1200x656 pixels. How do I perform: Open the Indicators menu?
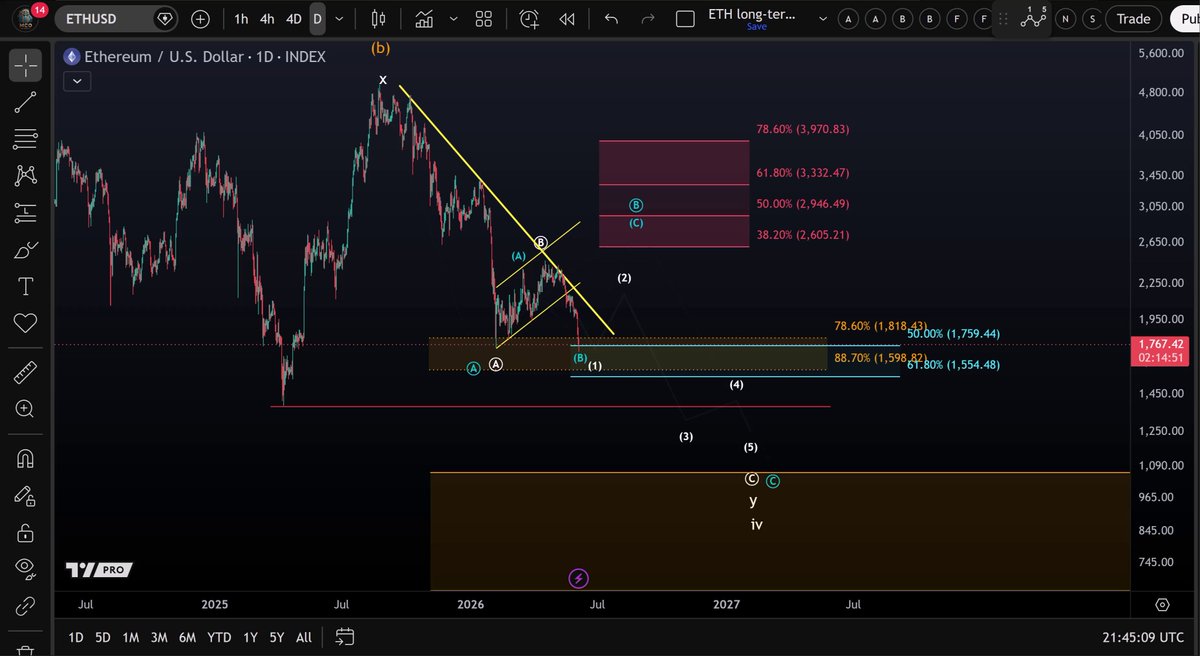tap(425, 18)
